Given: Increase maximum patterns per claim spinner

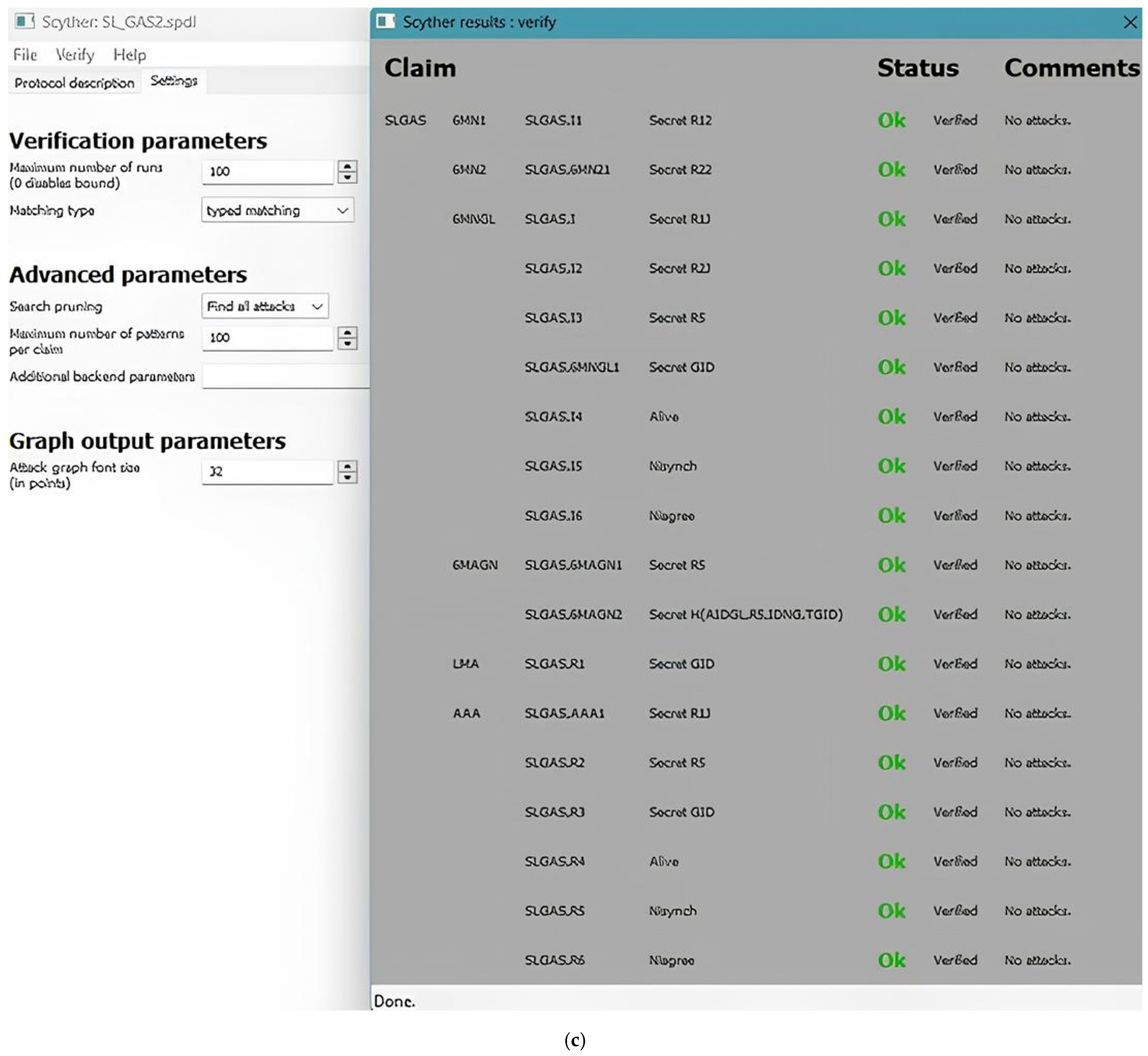Looking at the screenshot, I should pos(347,333).
